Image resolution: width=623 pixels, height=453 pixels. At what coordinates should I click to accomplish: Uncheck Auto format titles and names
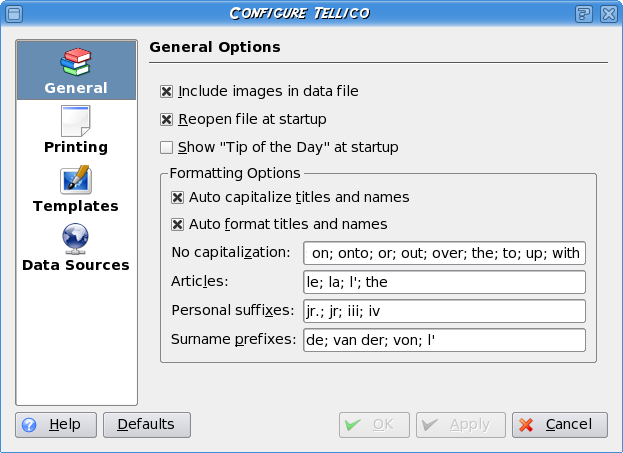point(177,225)
